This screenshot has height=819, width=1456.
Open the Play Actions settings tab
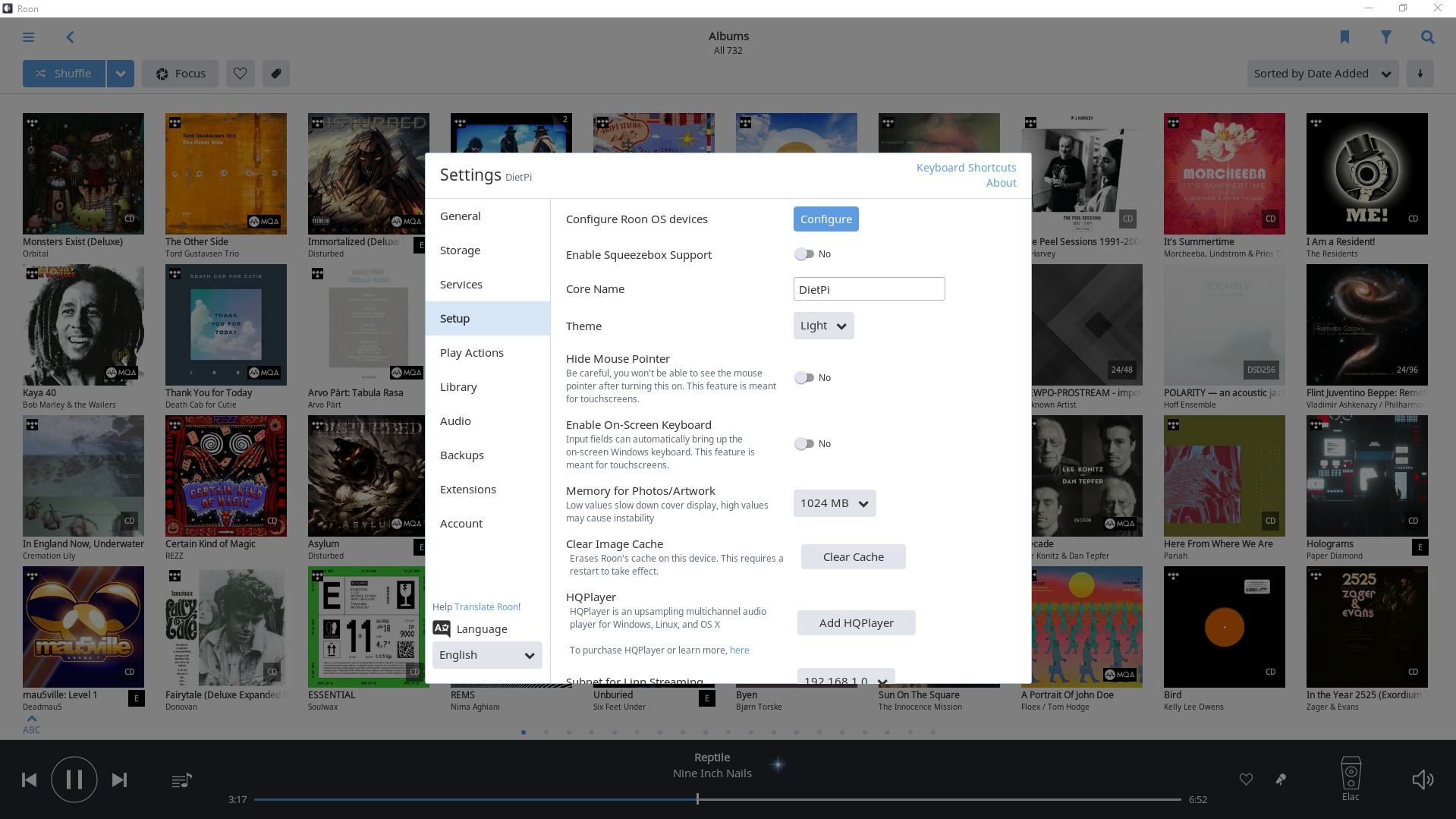[x=487, y=353]
